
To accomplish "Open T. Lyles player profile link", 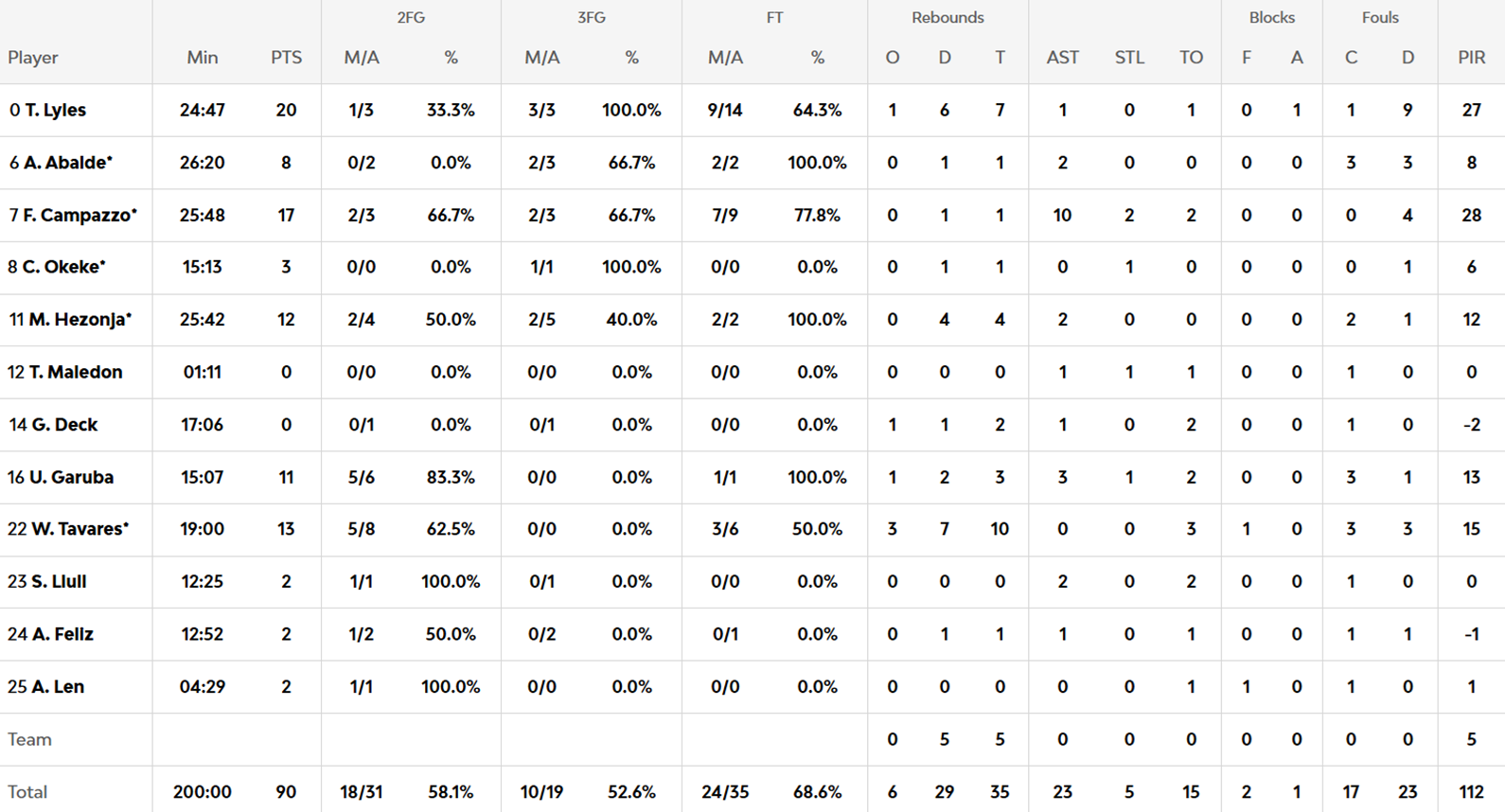I will pyautogui.click(x=55, y=110).
